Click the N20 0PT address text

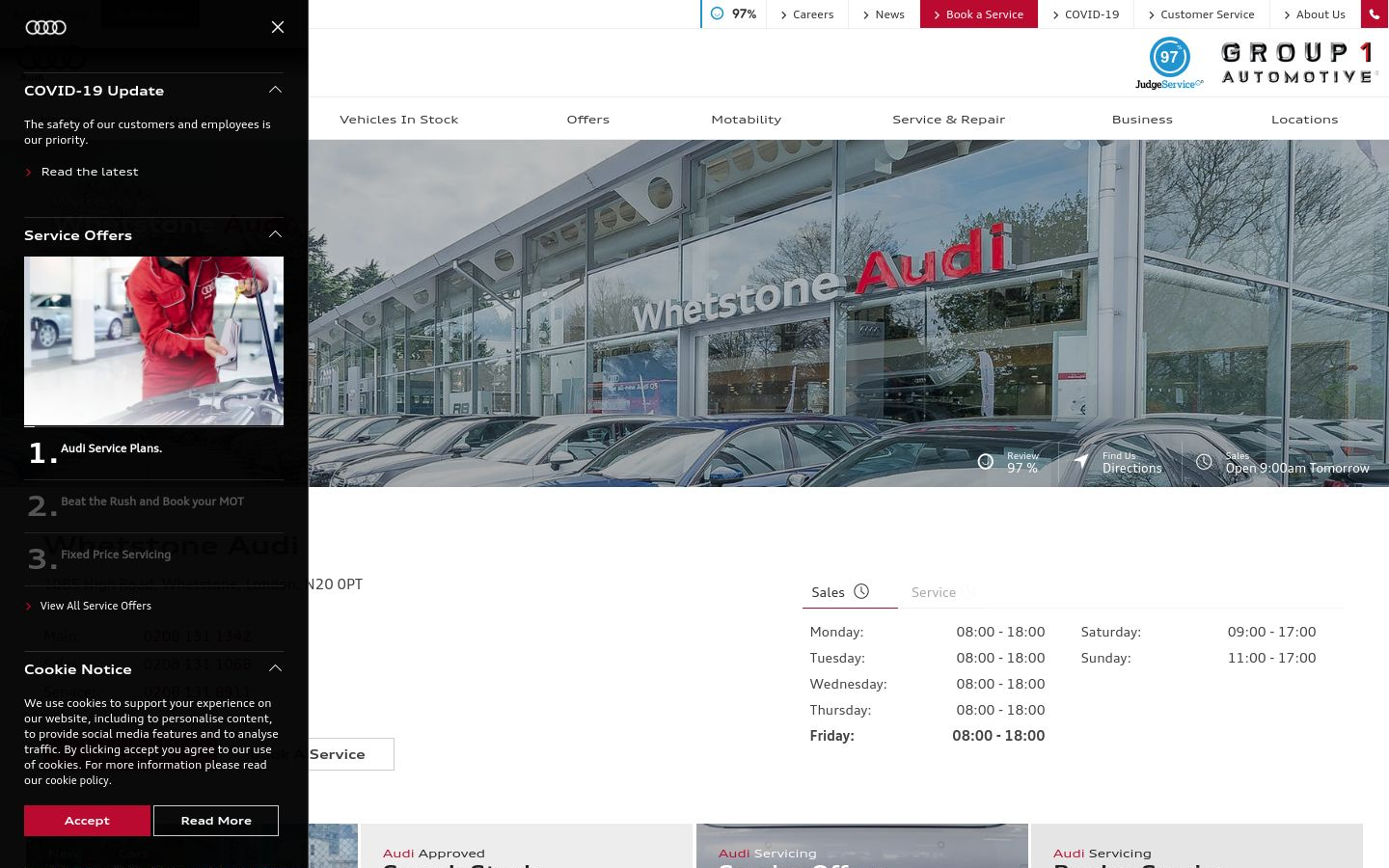[x=335, y=583]
